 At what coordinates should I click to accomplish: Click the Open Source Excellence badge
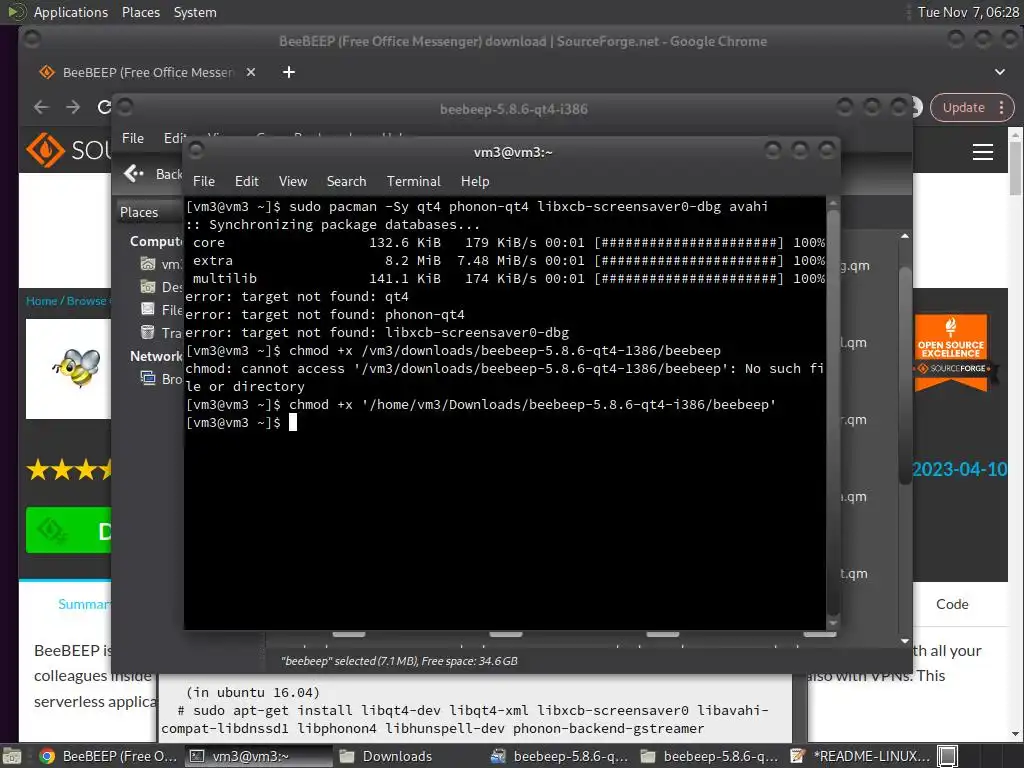[x=951, y=353]
